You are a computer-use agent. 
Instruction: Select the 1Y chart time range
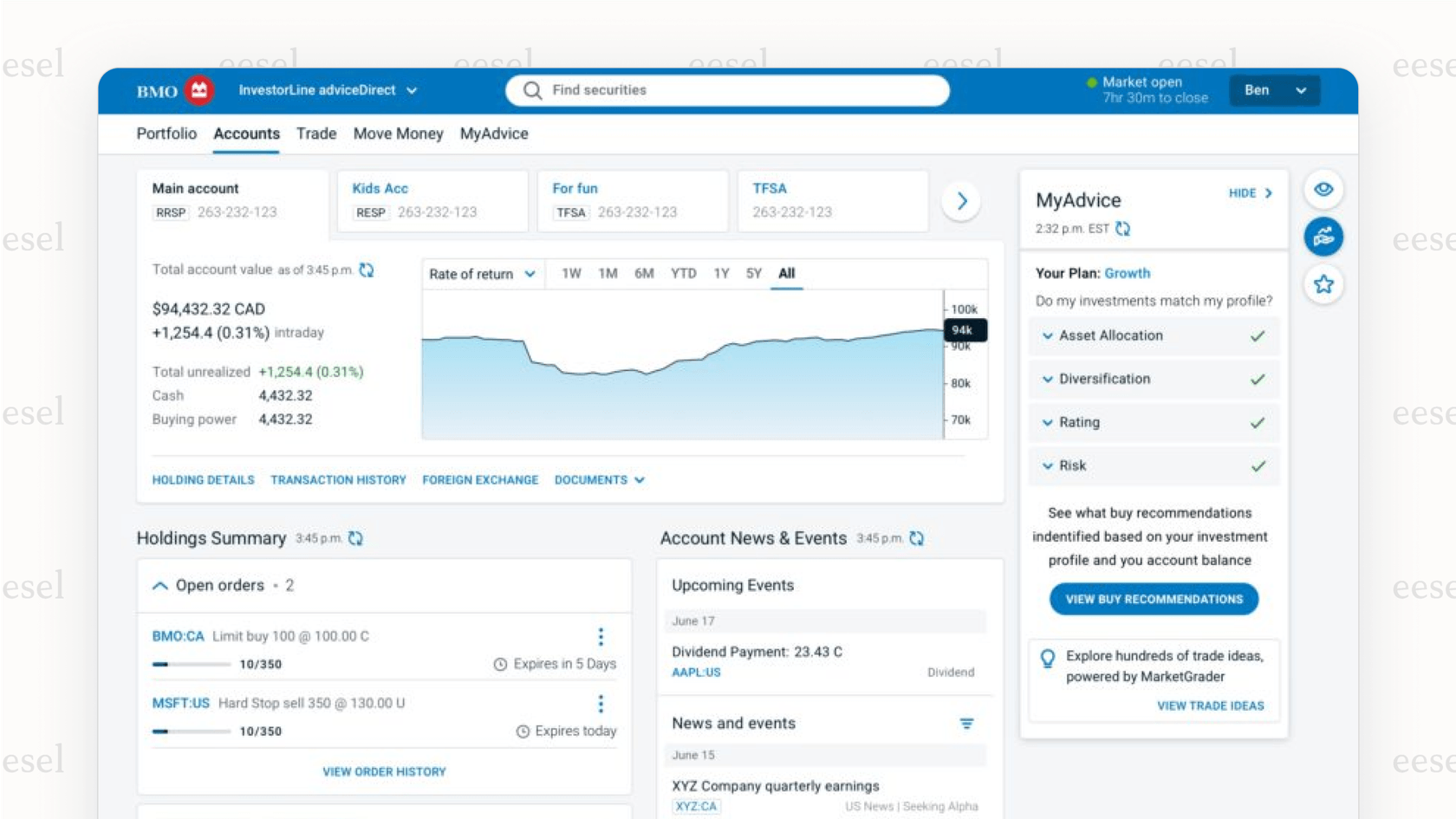coord(721,274)
